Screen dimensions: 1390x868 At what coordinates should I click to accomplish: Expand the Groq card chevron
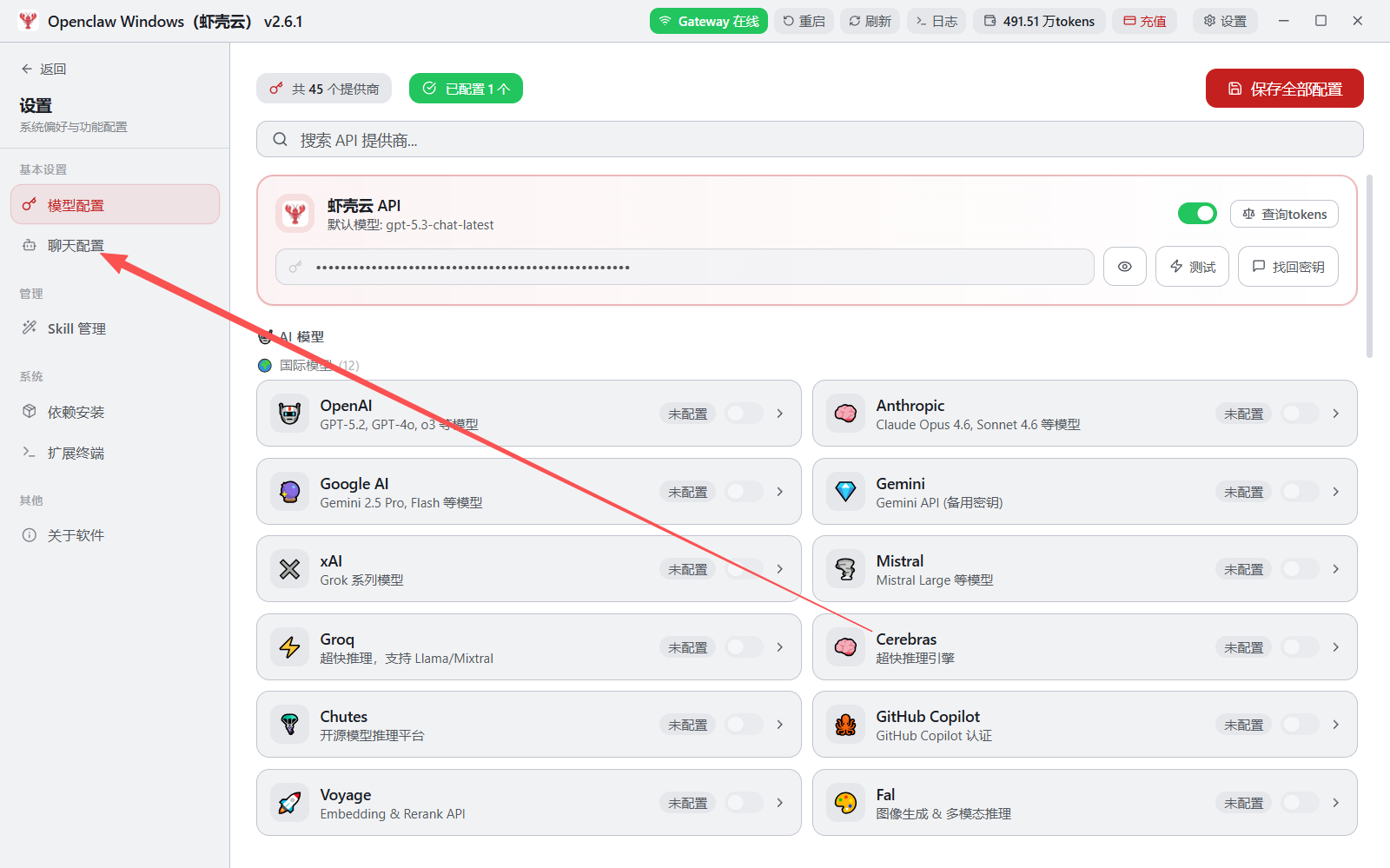(780, 647)
